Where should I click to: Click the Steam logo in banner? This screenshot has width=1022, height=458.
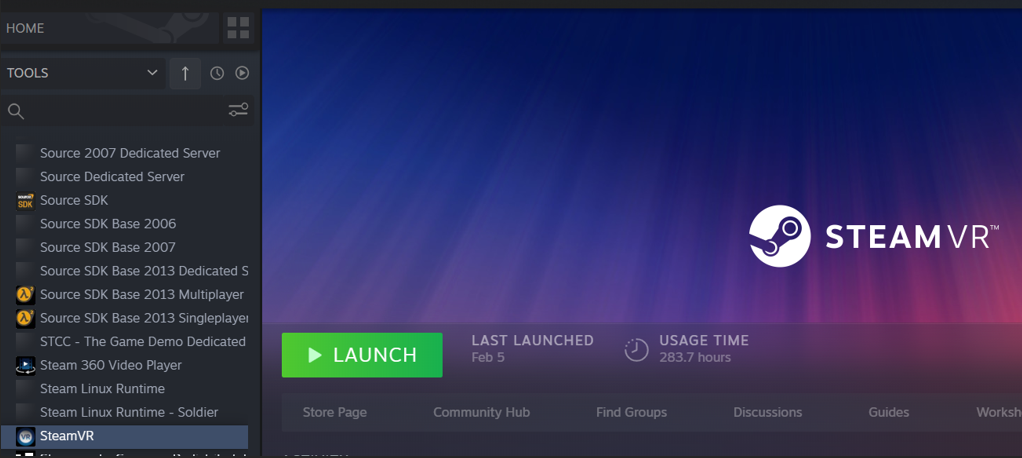(780, 236)
